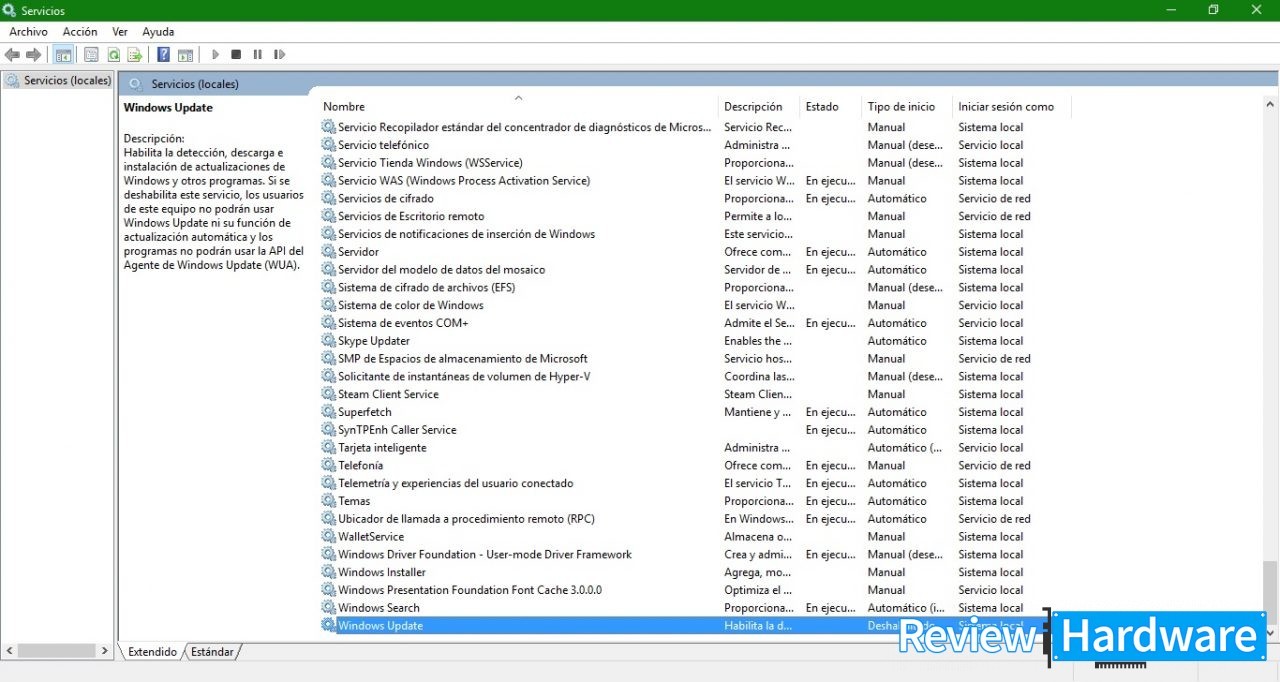Click the Start service play icon
This screenshot has height=682, width=1280.
tap(215, 55)
